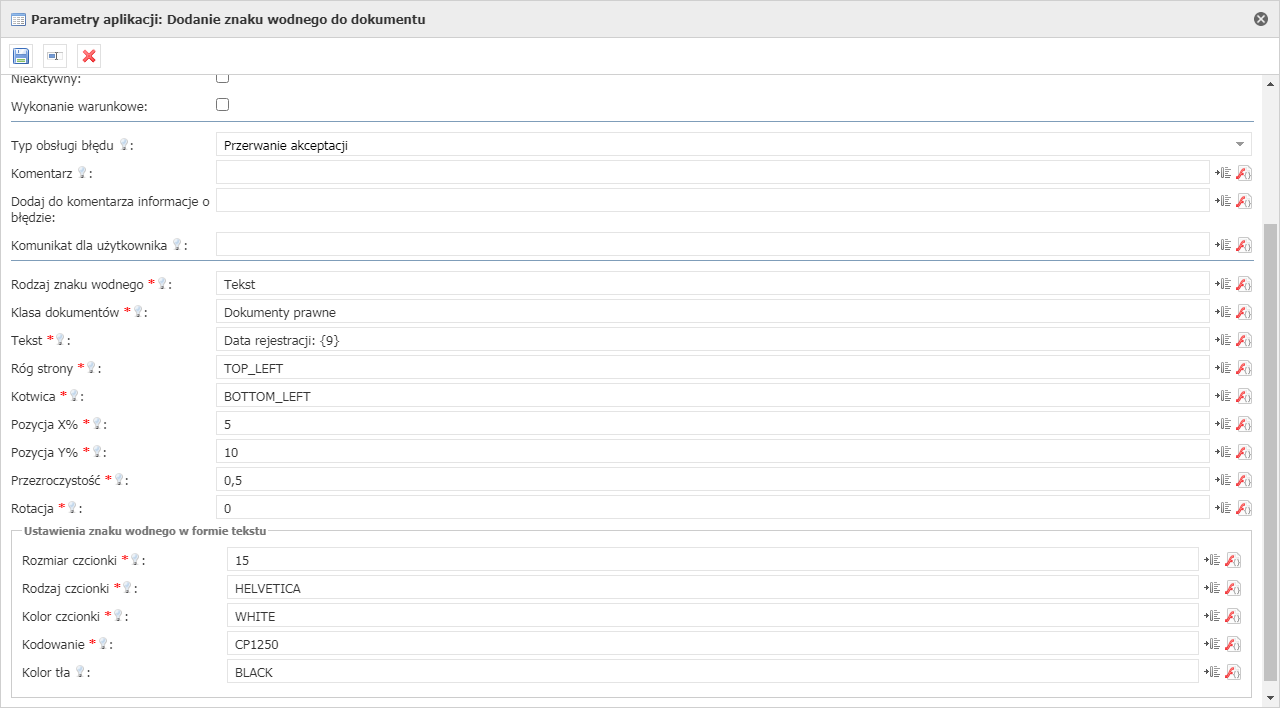This screenshot has width=1280, height=708.
Task: Click the HELVETICA font field
Action: pos(713,588)
